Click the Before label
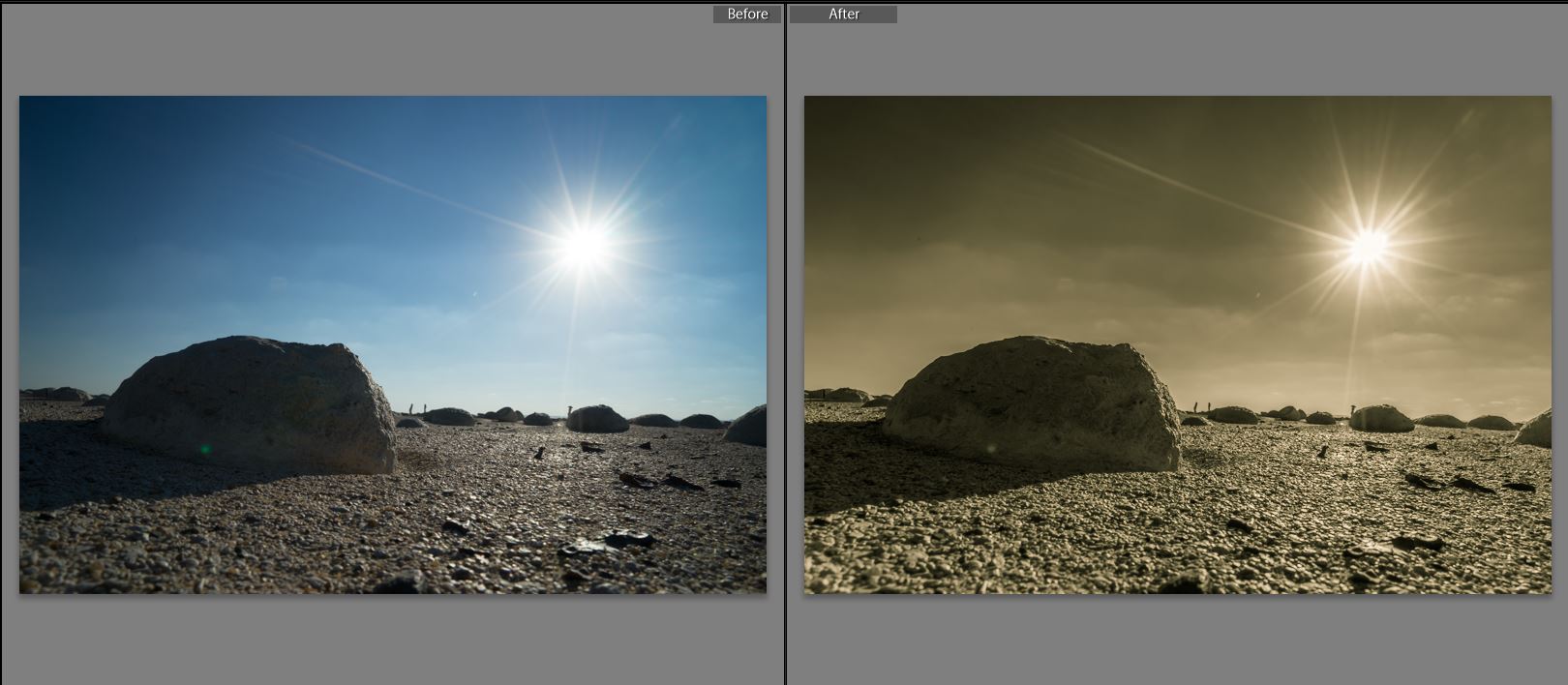 click(746, 15)
